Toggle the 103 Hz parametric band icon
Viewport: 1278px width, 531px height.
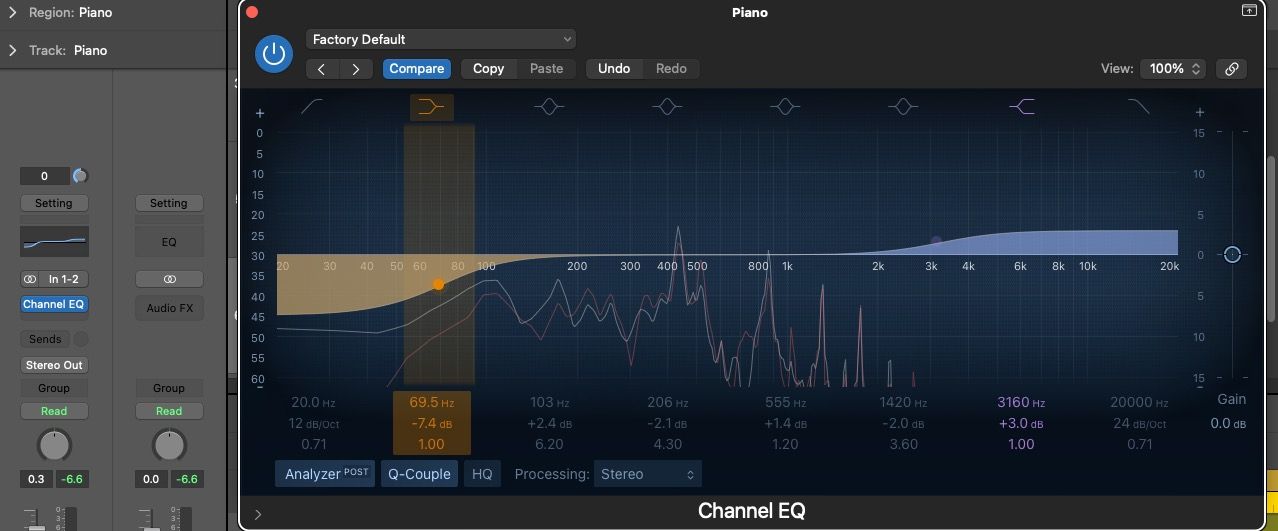pyautogui.click(x=549, y=106)
